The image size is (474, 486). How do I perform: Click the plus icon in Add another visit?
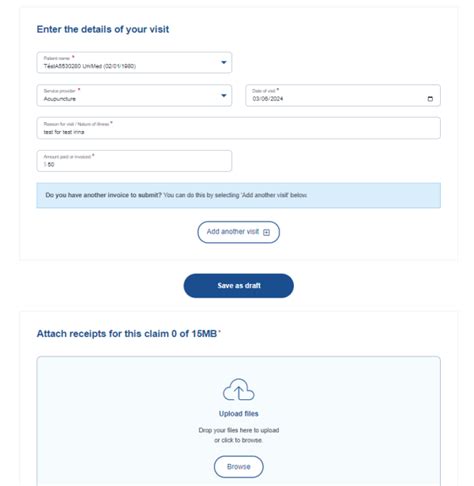266,232
